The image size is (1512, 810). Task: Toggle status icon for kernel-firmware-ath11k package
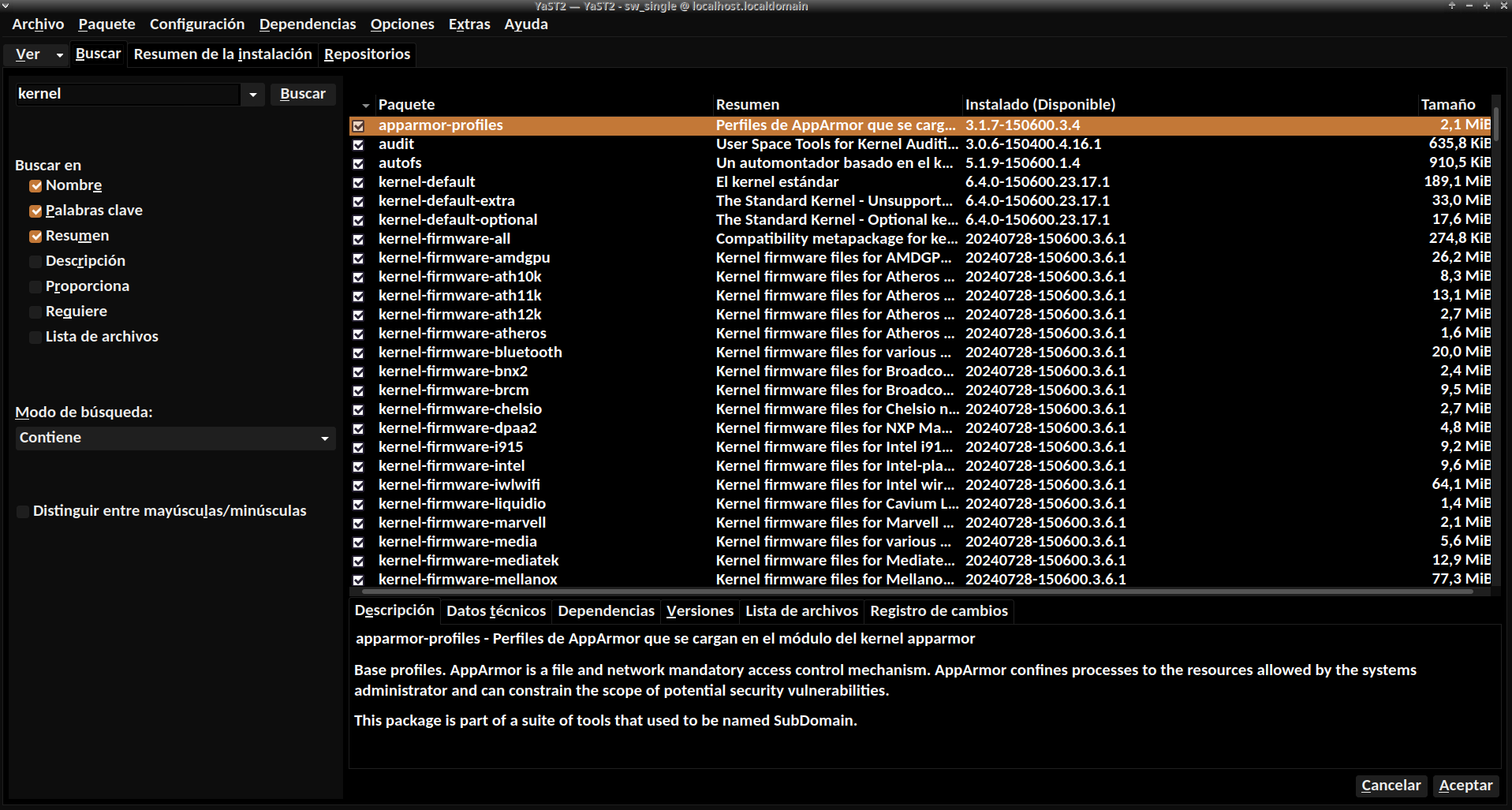click(358, 296)
